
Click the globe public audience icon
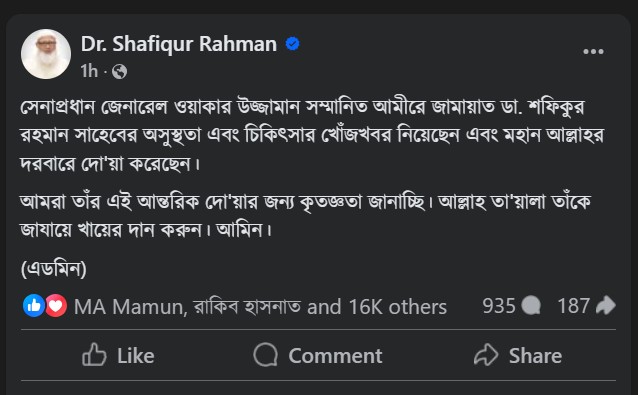pos(119,72)
